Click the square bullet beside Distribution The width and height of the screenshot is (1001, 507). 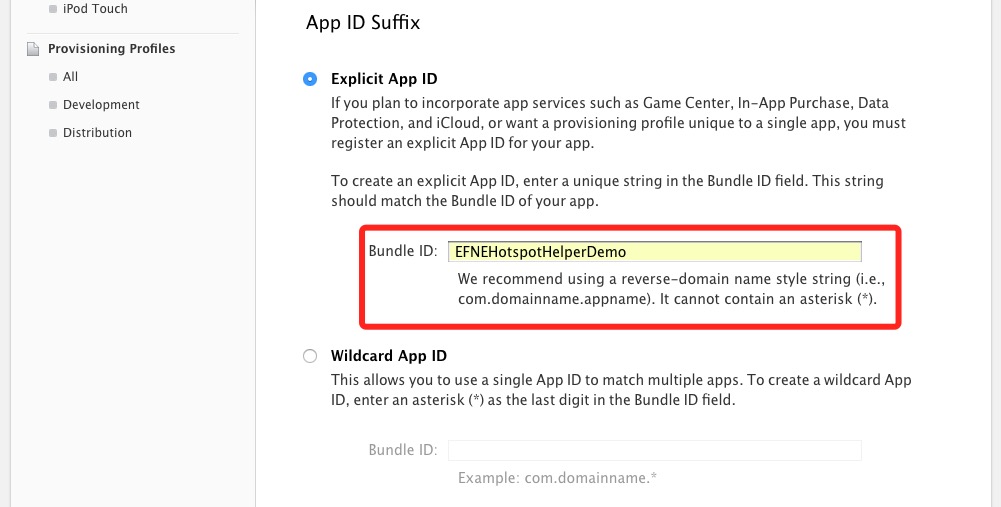53,133
